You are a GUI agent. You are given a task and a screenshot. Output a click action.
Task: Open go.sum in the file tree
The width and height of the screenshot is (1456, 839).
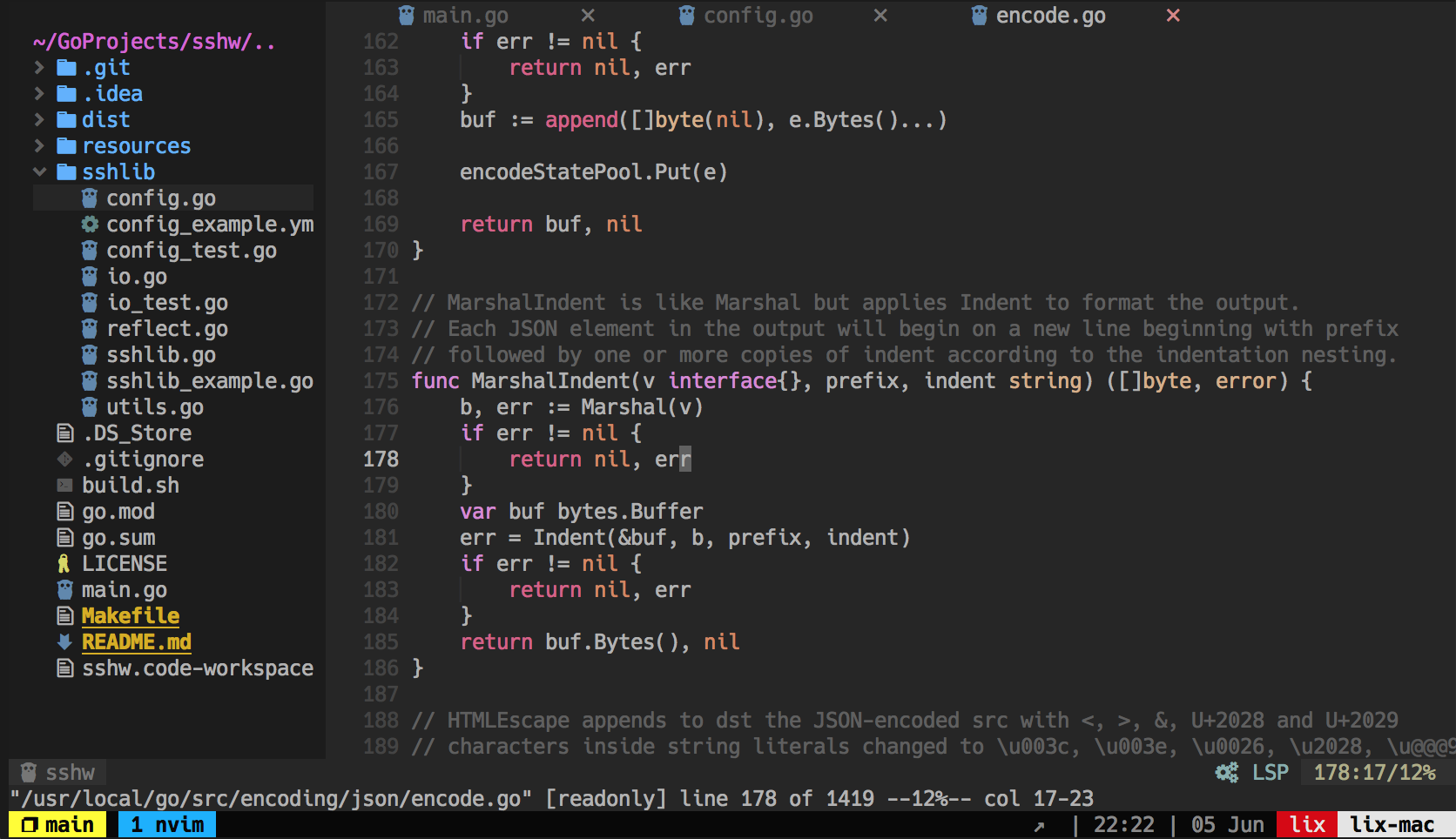point(118,538)
